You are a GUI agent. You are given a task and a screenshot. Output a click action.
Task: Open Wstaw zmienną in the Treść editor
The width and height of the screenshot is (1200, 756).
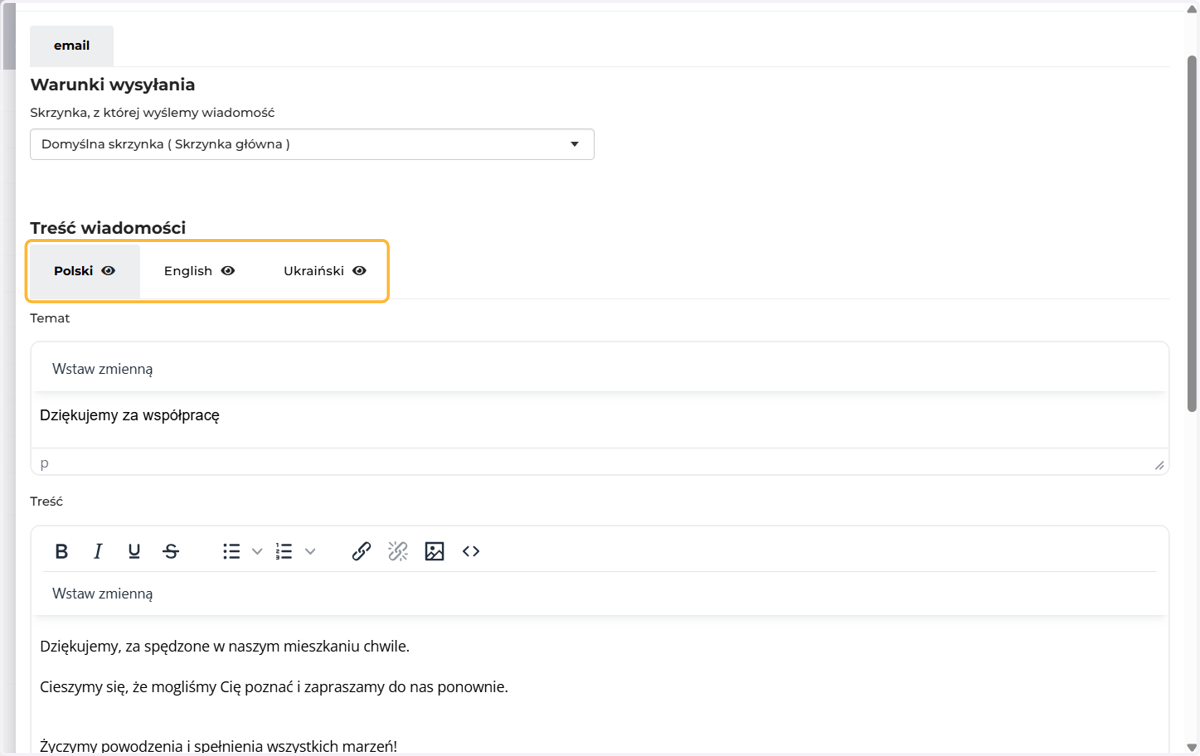103,594
